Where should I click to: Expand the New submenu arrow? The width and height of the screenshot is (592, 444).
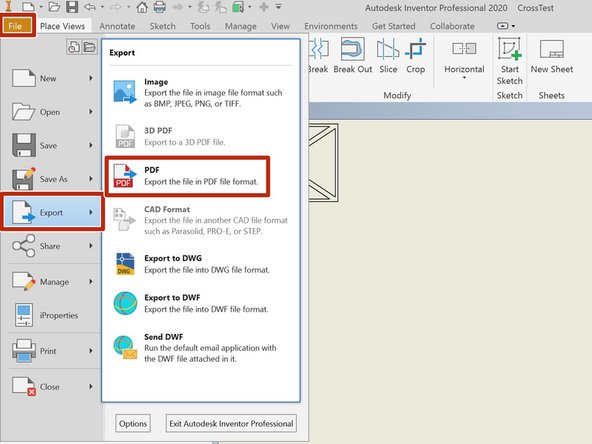pos(91,78)
